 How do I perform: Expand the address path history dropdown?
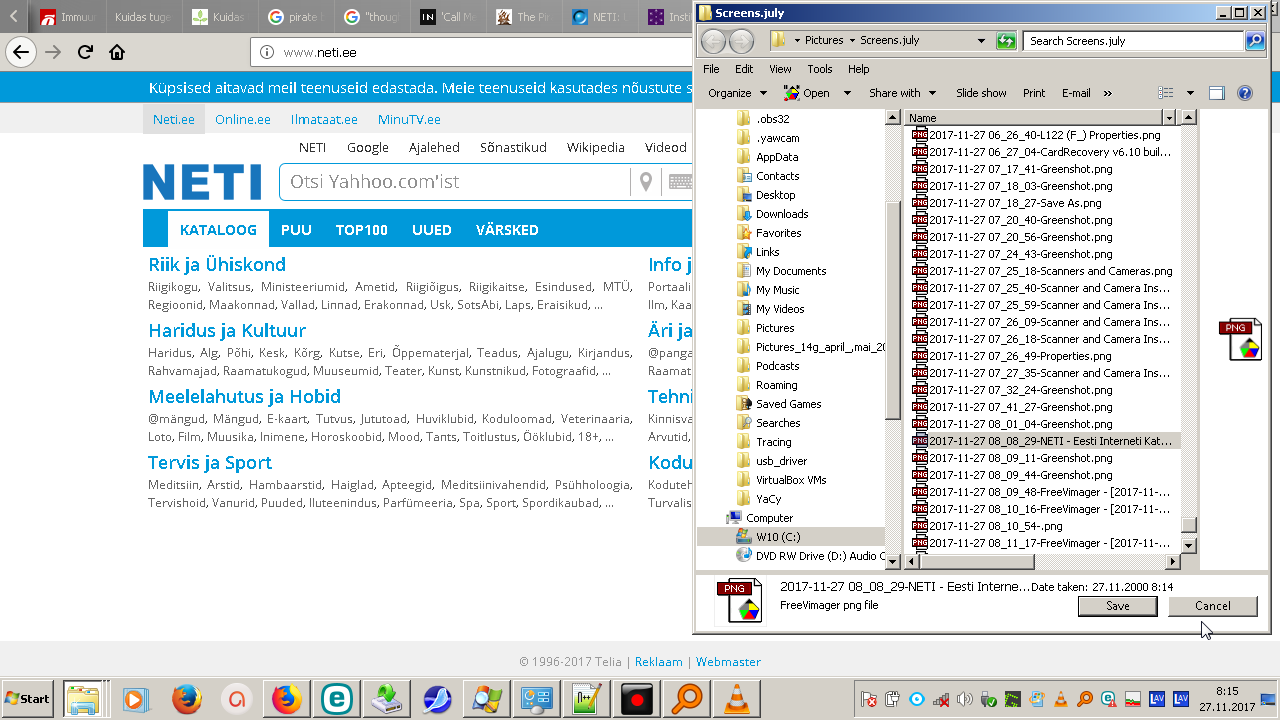pos(981,41)
